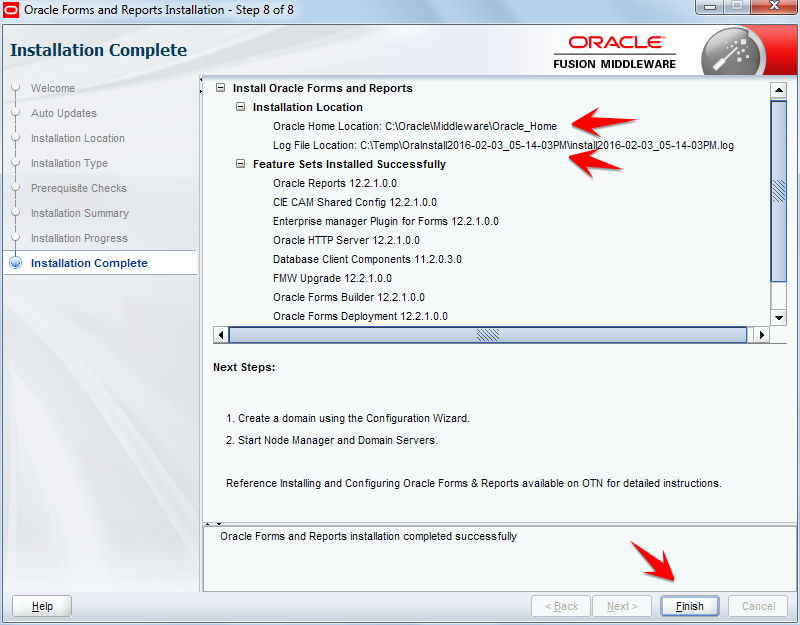Close the installer window

(773, 7)
